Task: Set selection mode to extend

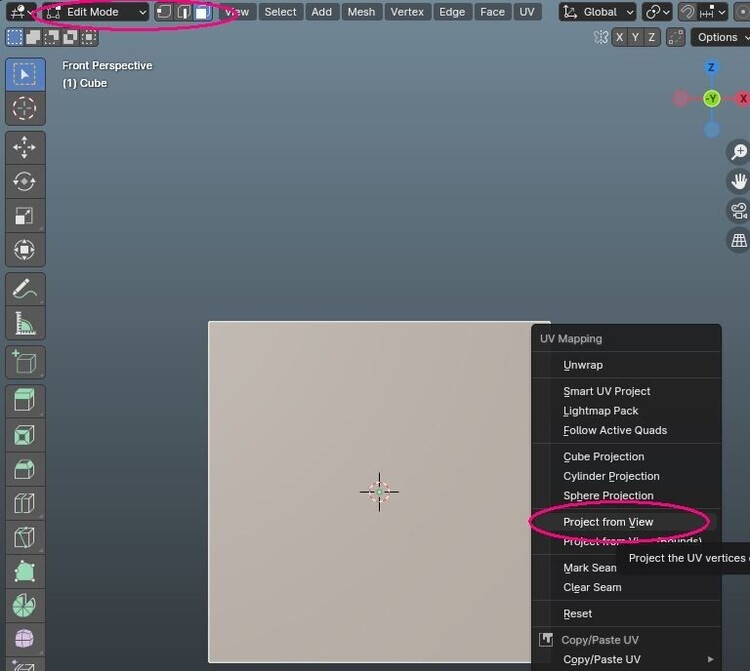Action: (33, 37)
